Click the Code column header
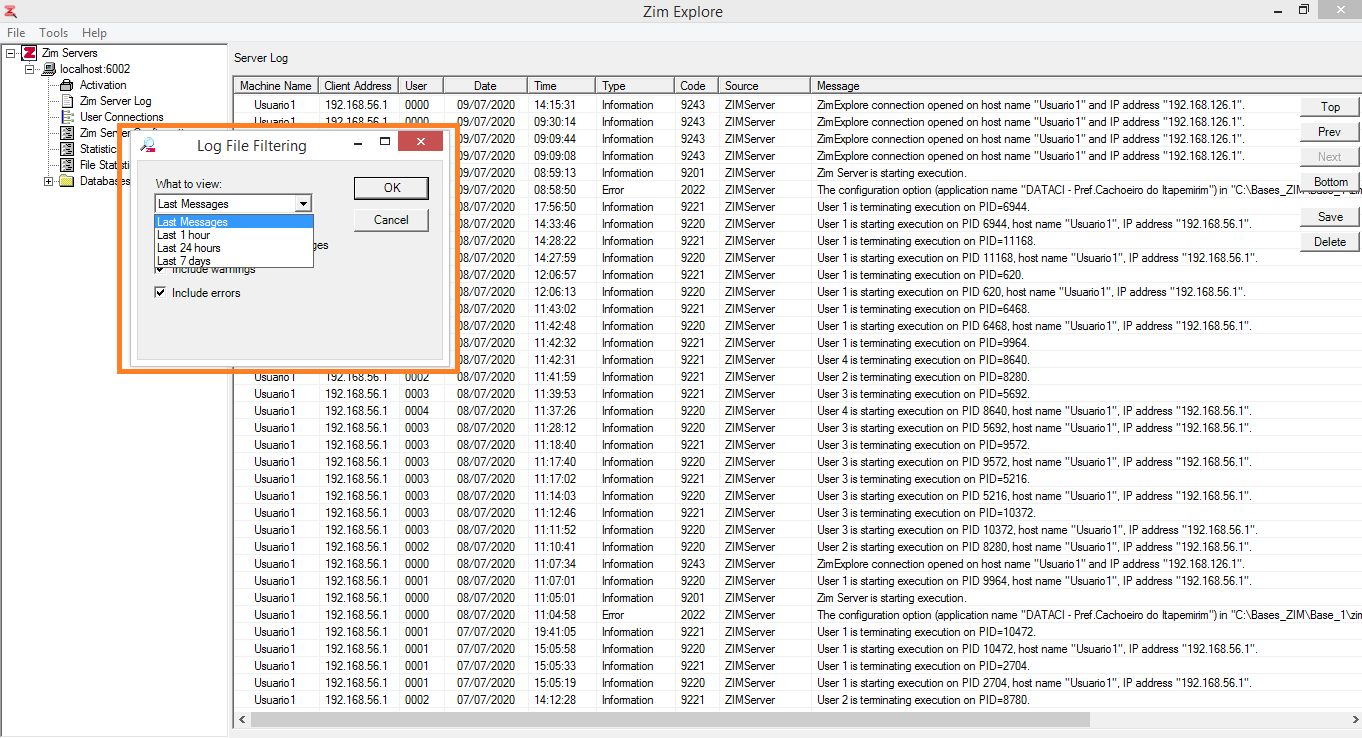The height and width of the screenshot is (738, 1362). pyautogui.click(x=696, y=86)
